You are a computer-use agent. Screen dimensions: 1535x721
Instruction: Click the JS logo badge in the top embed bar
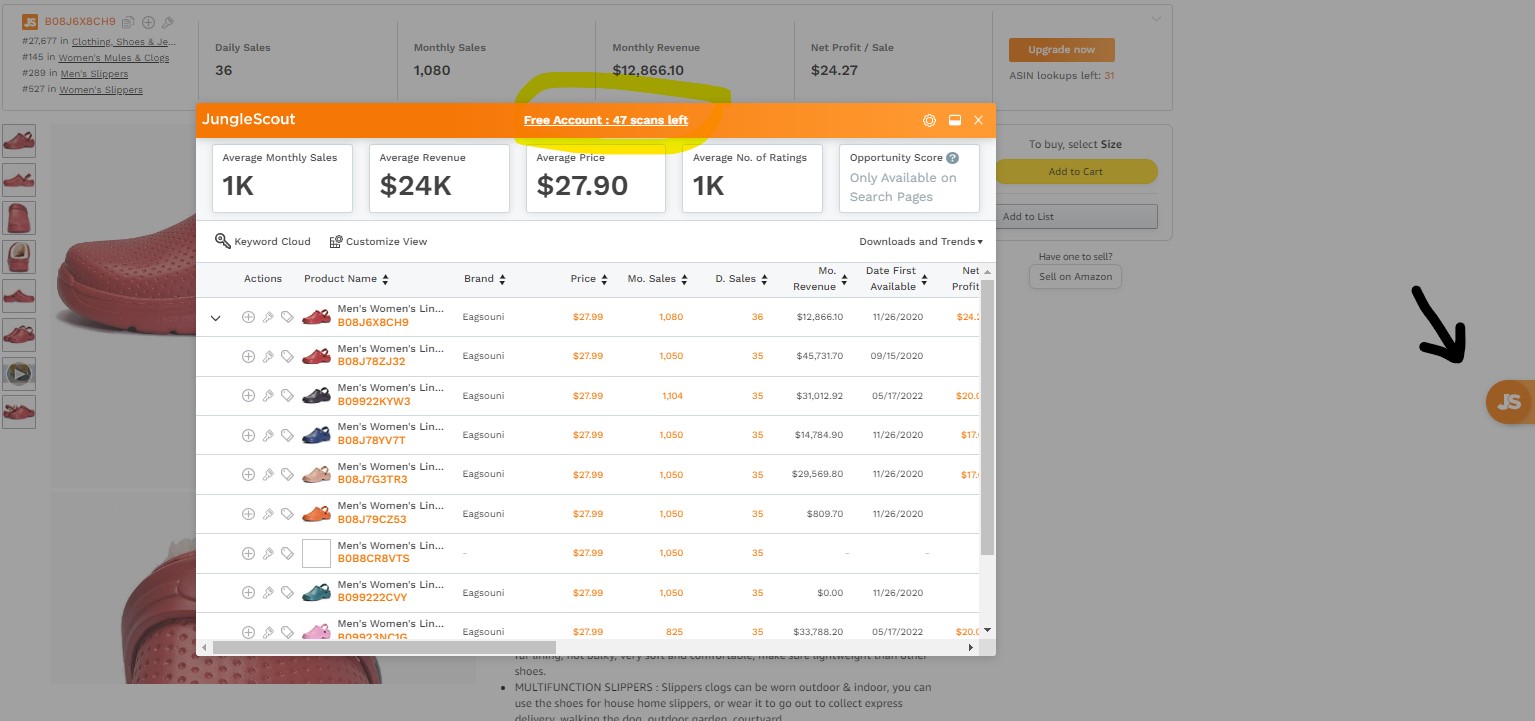tap(30, 22)
